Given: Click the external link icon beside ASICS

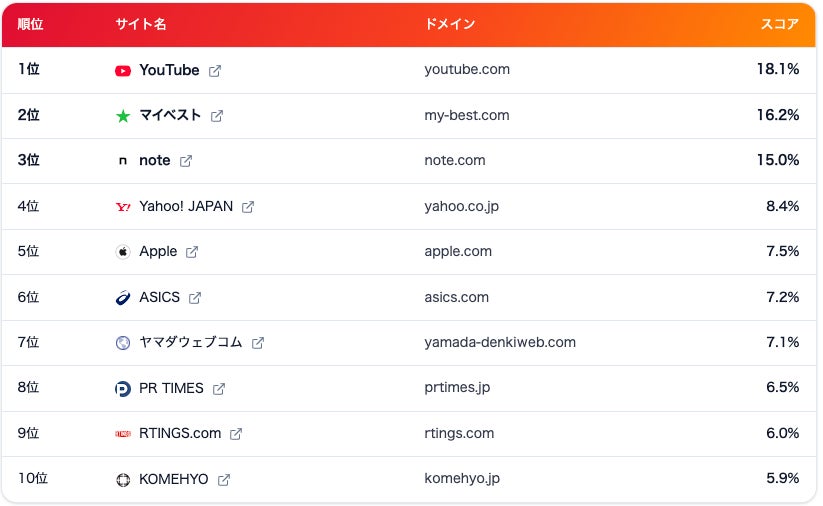Looking at the screenshot, I should (x=195, y=298).
